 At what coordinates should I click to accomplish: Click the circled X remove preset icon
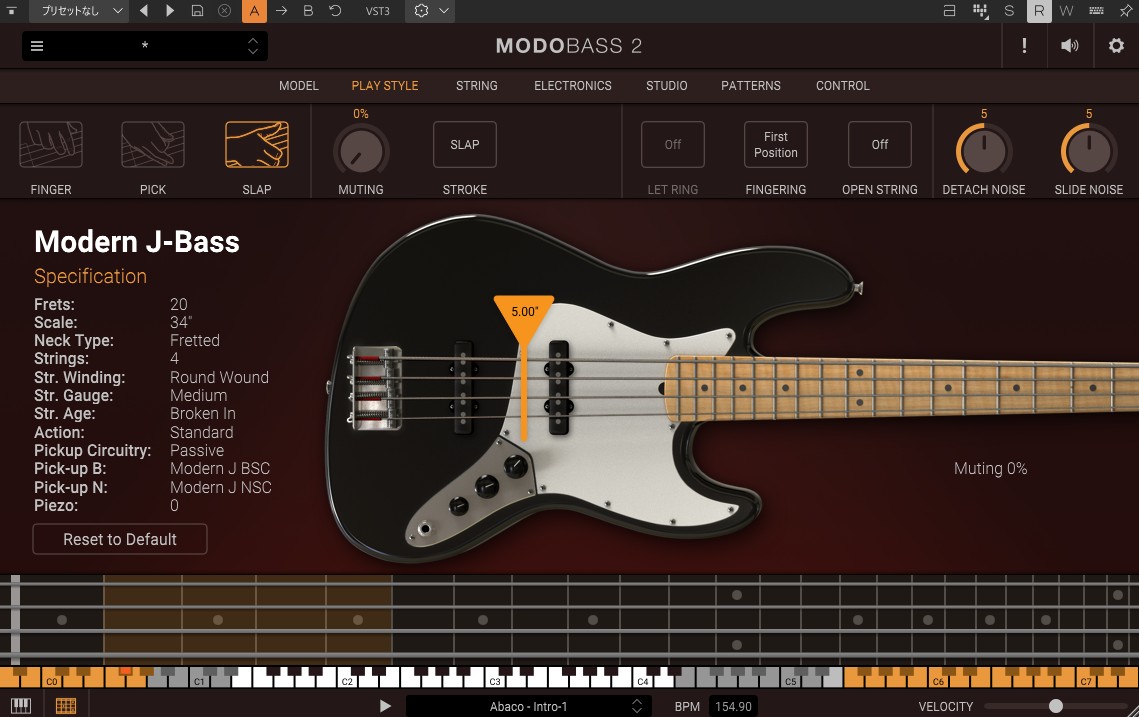pos(224,11)
